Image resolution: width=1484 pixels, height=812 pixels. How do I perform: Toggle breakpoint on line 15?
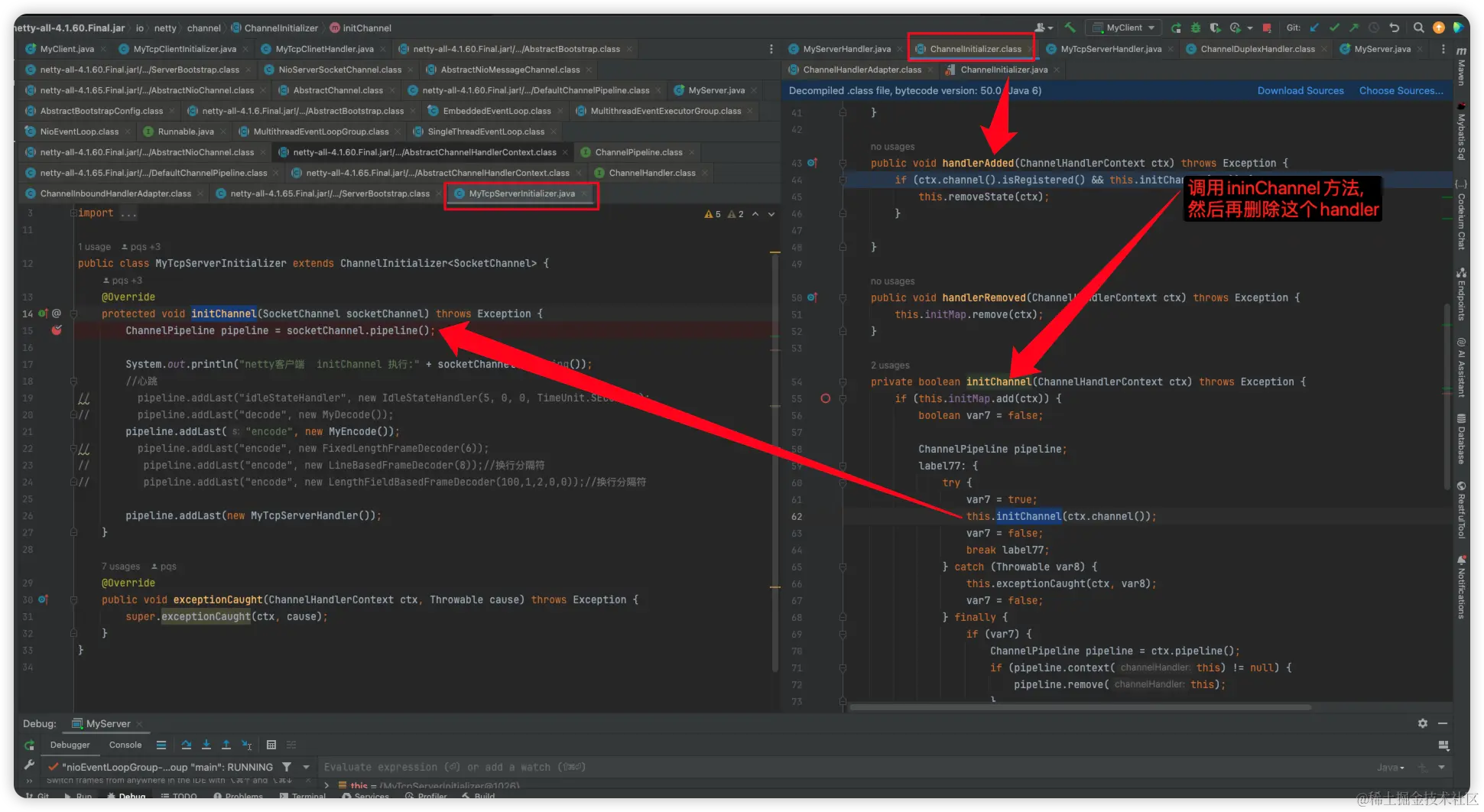pyautogui.click(x=57, y=330)
